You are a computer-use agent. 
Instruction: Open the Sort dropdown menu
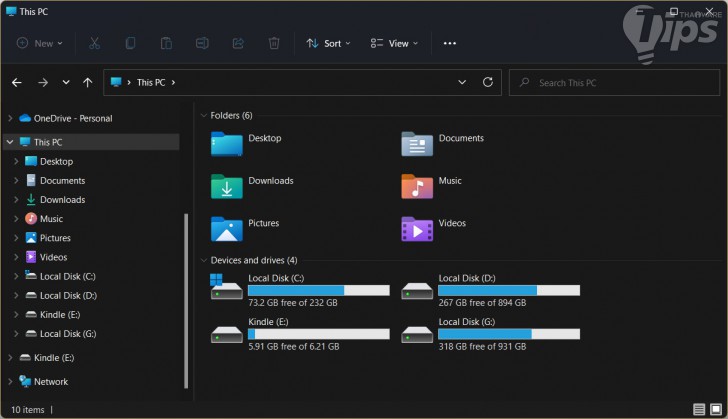point(328,43)
